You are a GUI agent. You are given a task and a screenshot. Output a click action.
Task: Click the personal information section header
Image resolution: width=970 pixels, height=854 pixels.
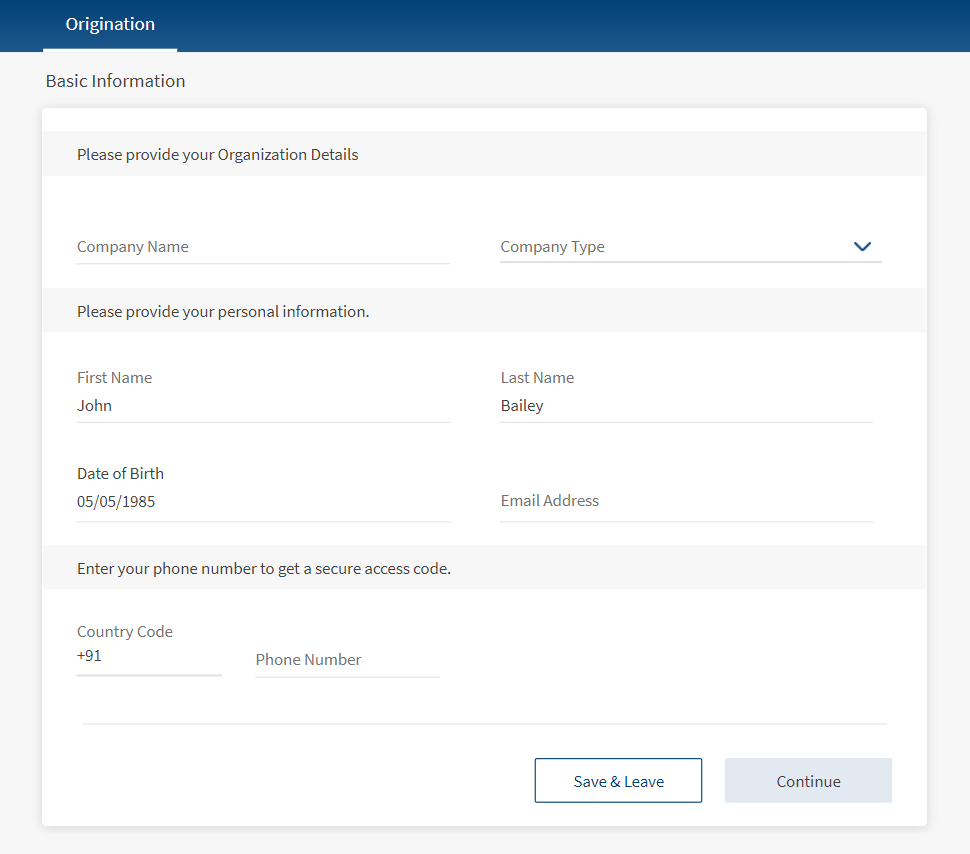[x=223, y=311]
